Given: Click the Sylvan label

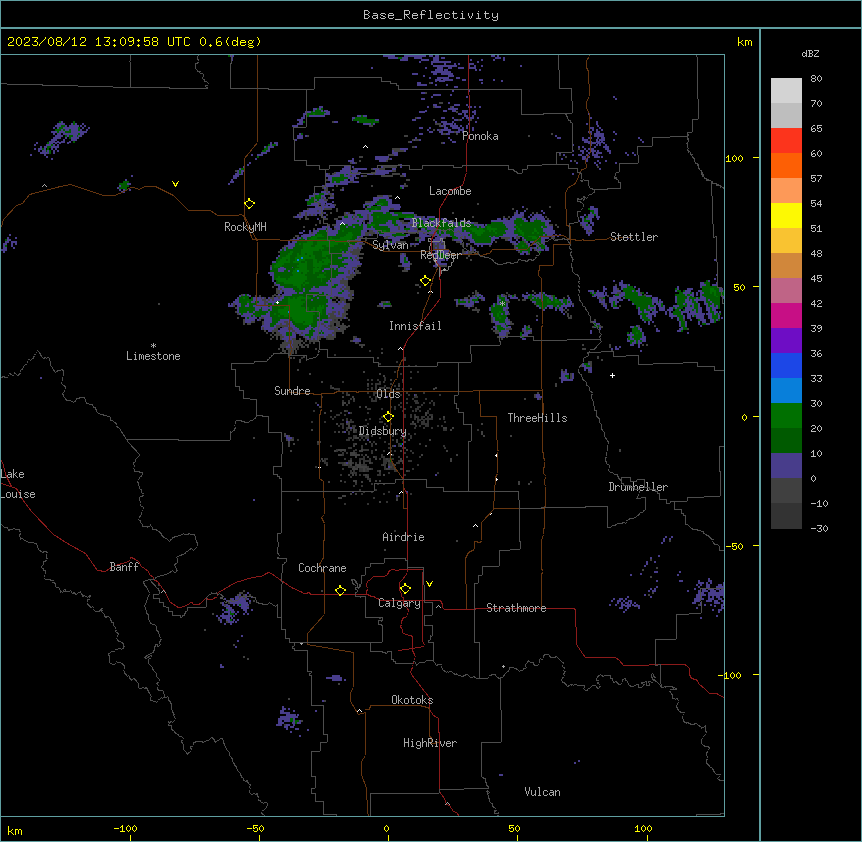Looking at the screenshot, I should pyautogui.click(x=390, y=245).
